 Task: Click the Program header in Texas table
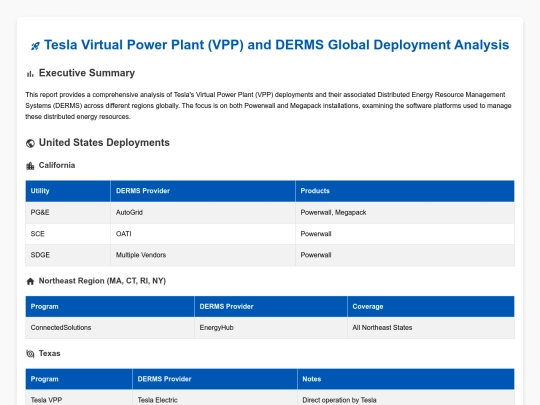click(x=79, y=379)
